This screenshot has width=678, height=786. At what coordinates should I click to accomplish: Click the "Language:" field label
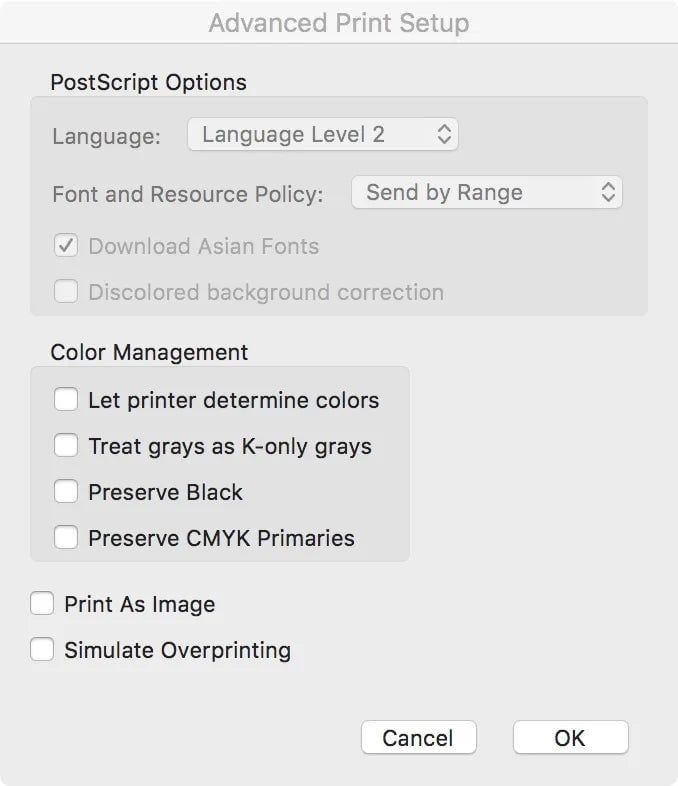(106, 136)
